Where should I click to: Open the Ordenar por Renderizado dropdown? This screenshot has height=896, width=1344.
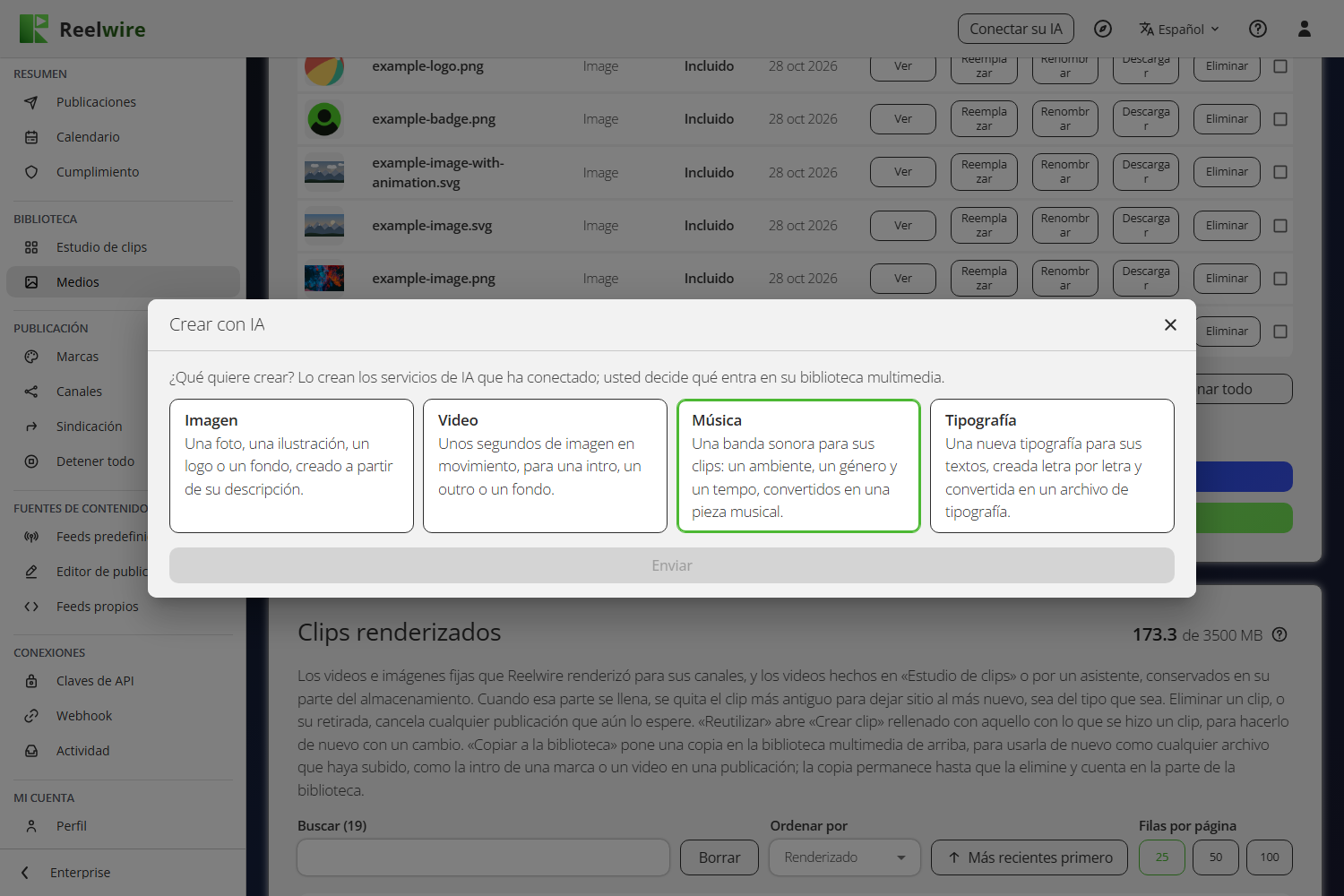click(x=845, y=857)
